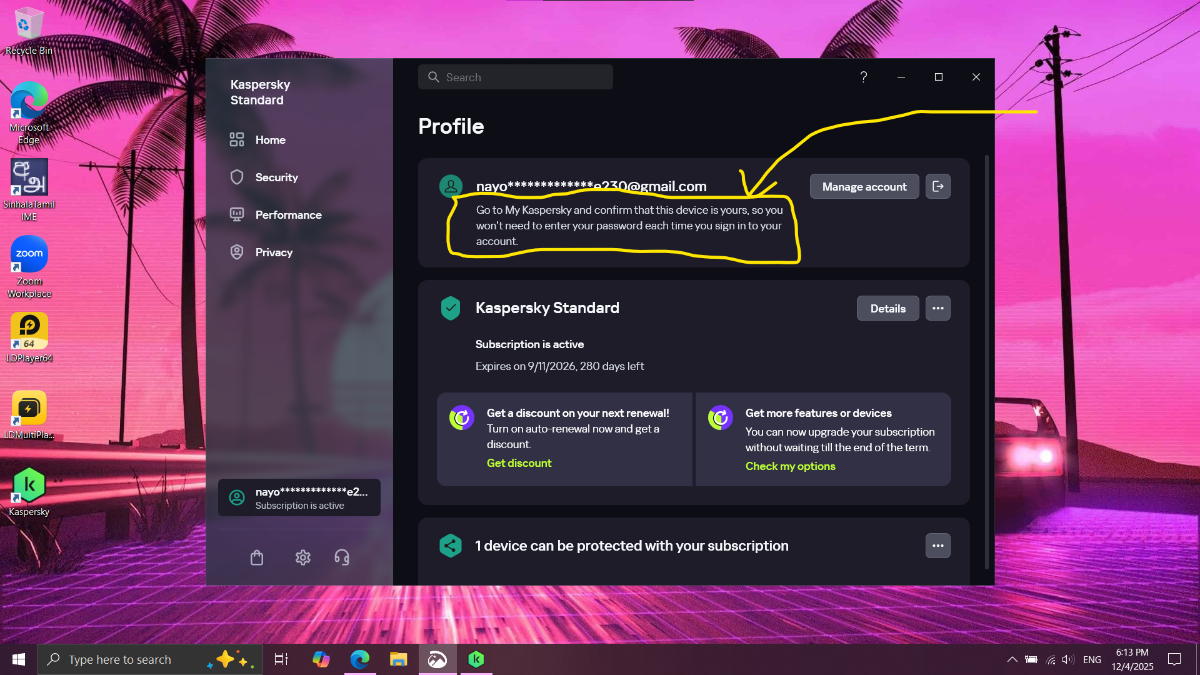Click the auto-renewal discount icon
Viewport: 1200px width, 675px height.
(x=461, y=418)
